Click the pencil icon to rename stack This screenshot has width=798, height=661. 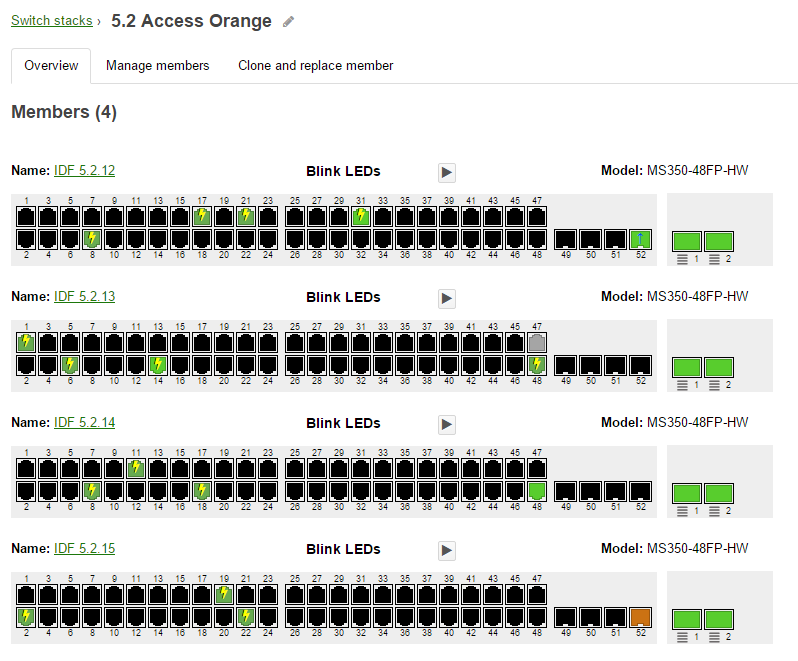click(x=289, y=21)
